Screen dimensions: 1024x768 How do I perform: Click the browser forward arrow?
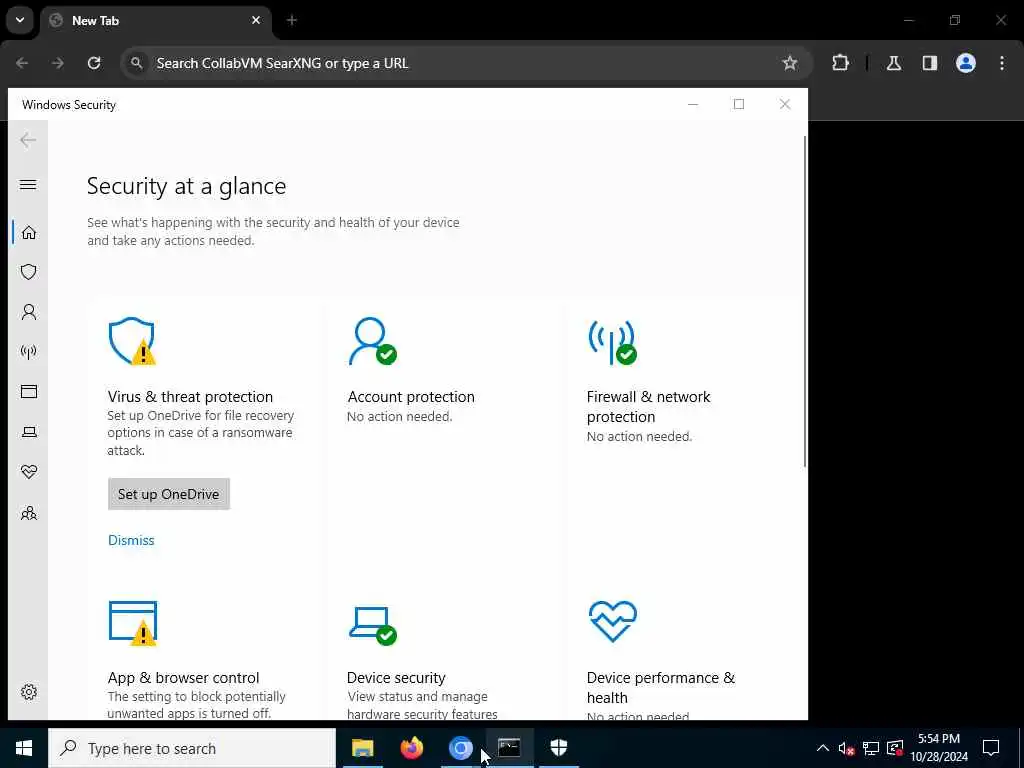[x=58, y=63]
